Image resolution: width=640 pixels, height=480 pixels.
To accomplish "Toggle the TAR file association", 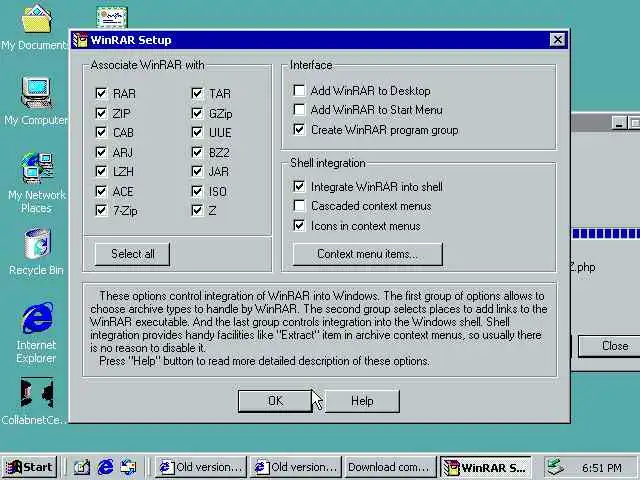I will click(x=197, y=93).
